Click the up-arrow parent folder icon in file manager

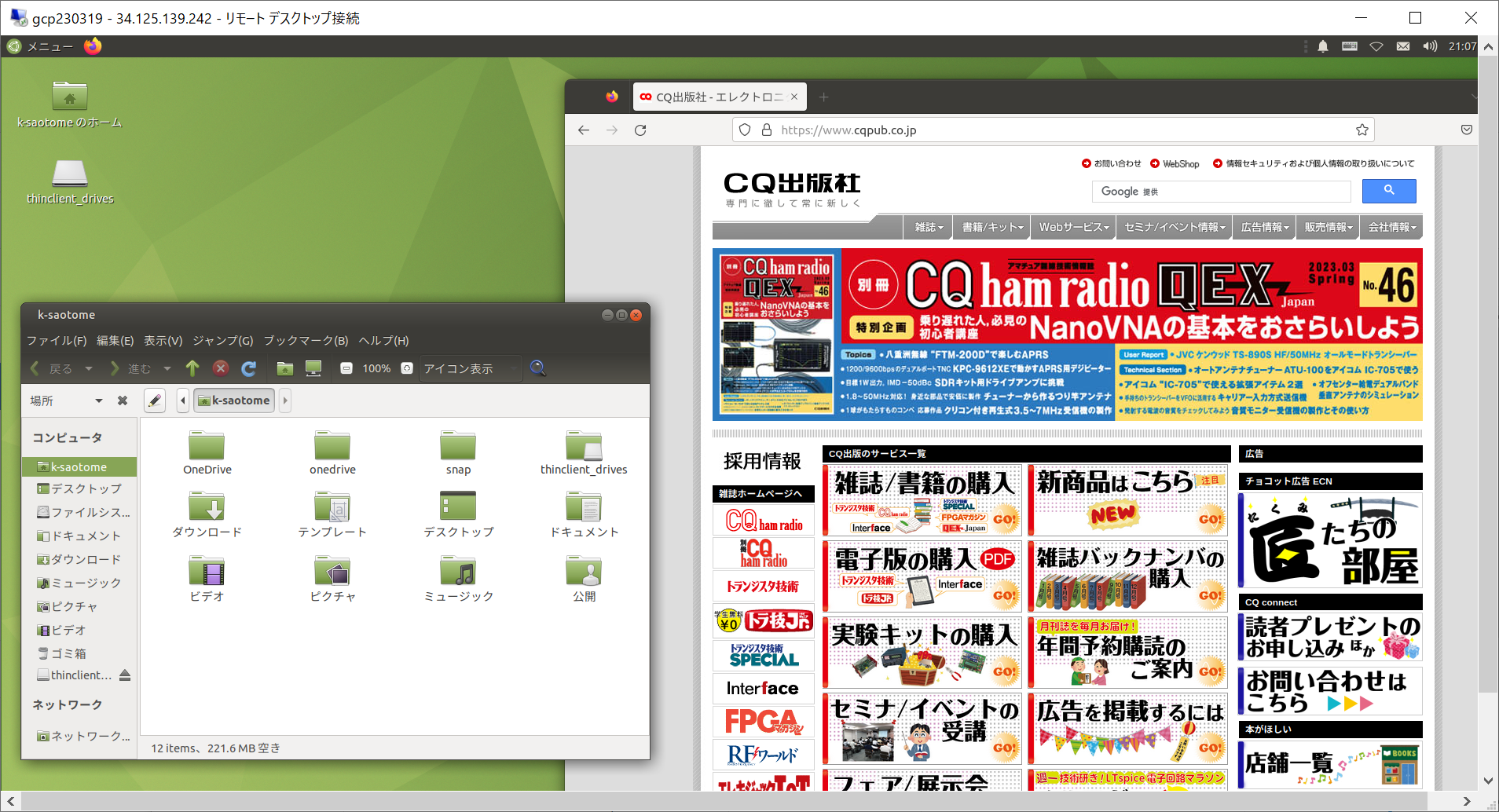[192, 368]
